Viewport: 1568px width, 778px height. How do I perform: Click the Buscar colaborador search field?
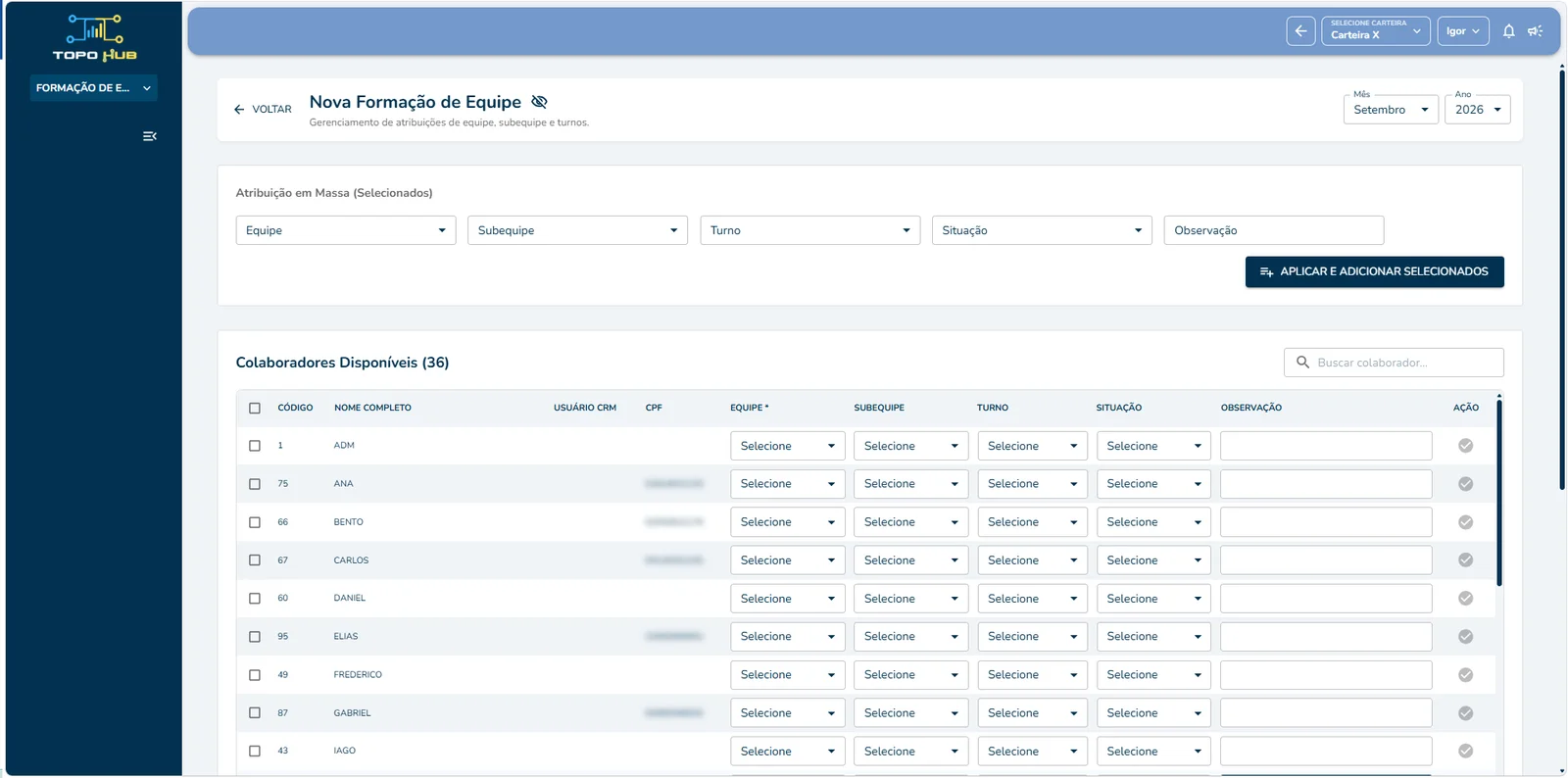point(1394,363)
